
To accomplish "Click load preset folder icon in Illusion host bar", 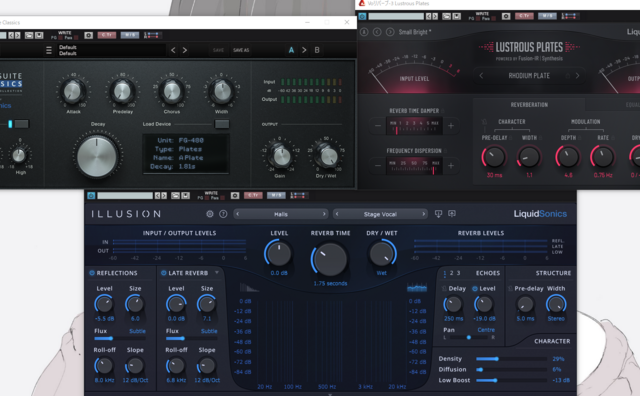I will click(x=175, y=196).
